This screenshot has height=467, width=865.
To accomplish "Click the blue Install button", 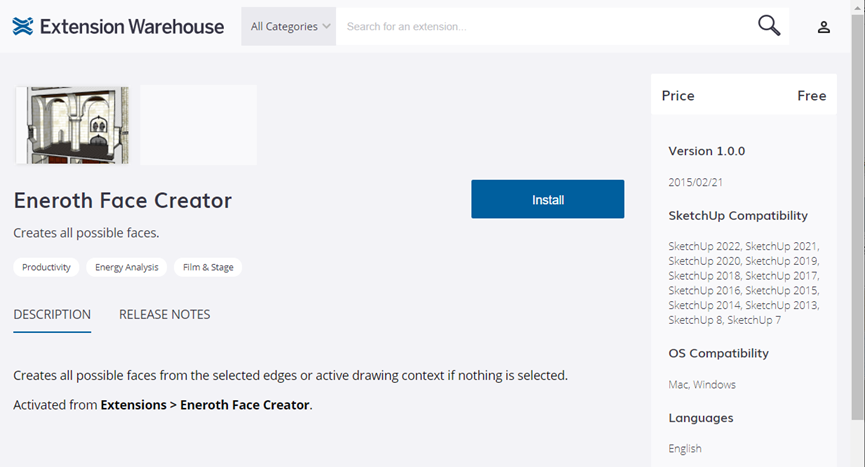I will (x=548, y=199).
